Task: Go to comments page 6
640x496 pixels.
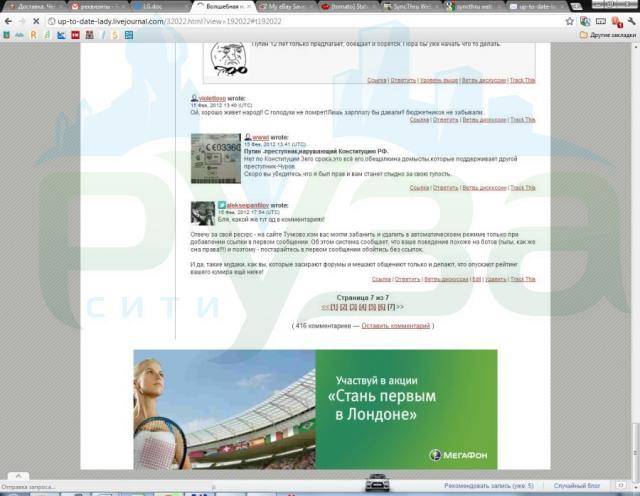Action: (382, 307)
